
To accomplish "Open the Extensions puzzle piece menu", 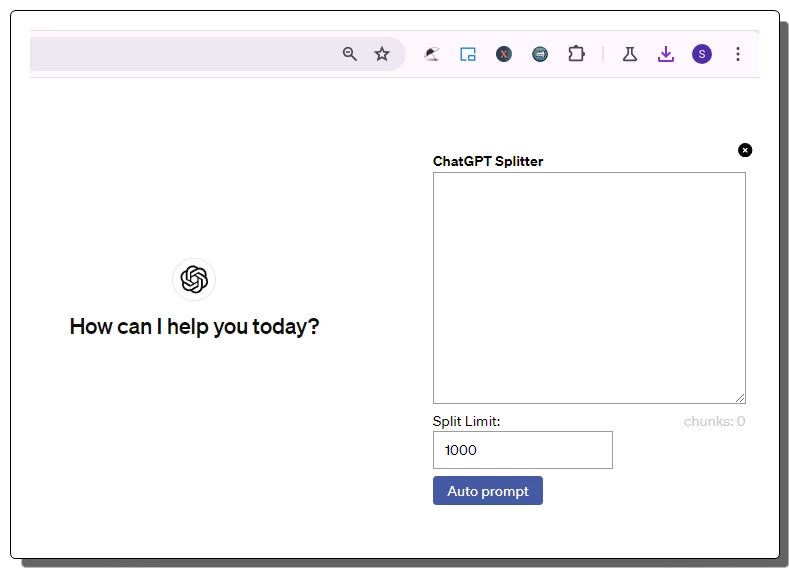I will (576, 54).
